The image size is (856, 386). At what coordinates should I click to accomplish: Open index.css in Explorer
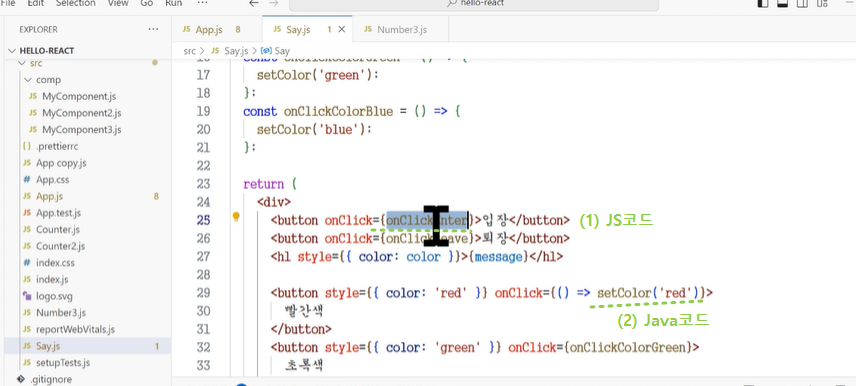pos(55,263)
